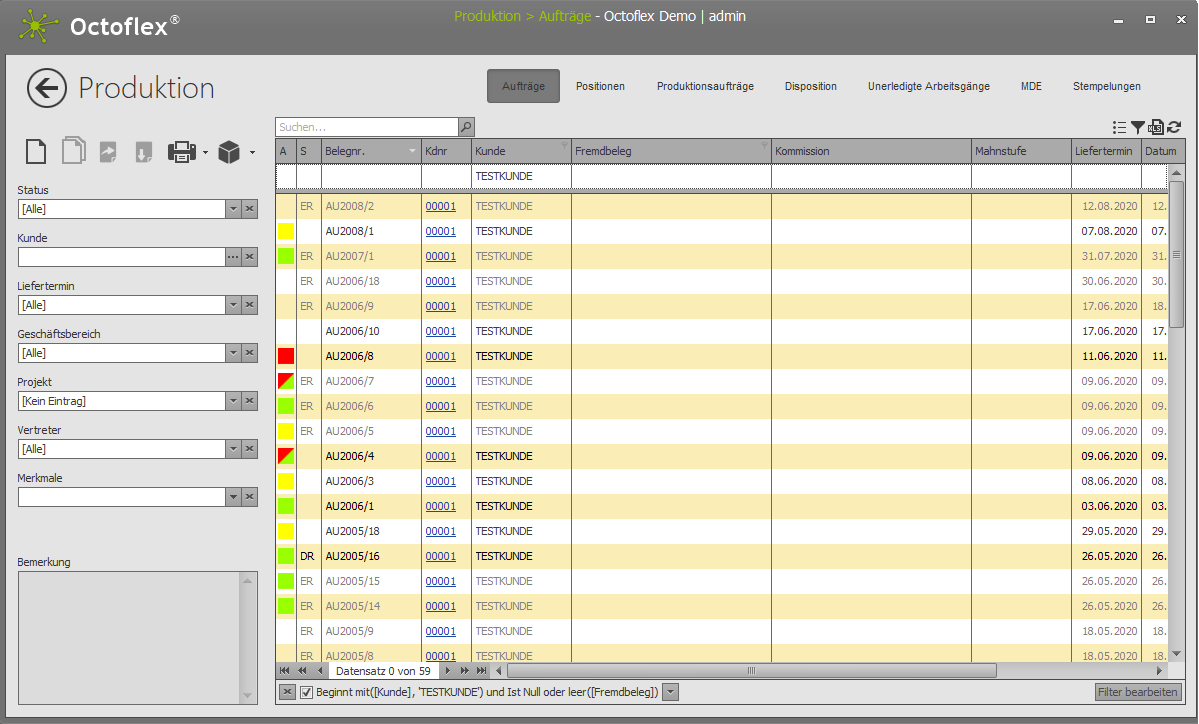Click the 3D box package icon
The height and width of the screenshot is (724, 1199).
[x=229, y=152]
